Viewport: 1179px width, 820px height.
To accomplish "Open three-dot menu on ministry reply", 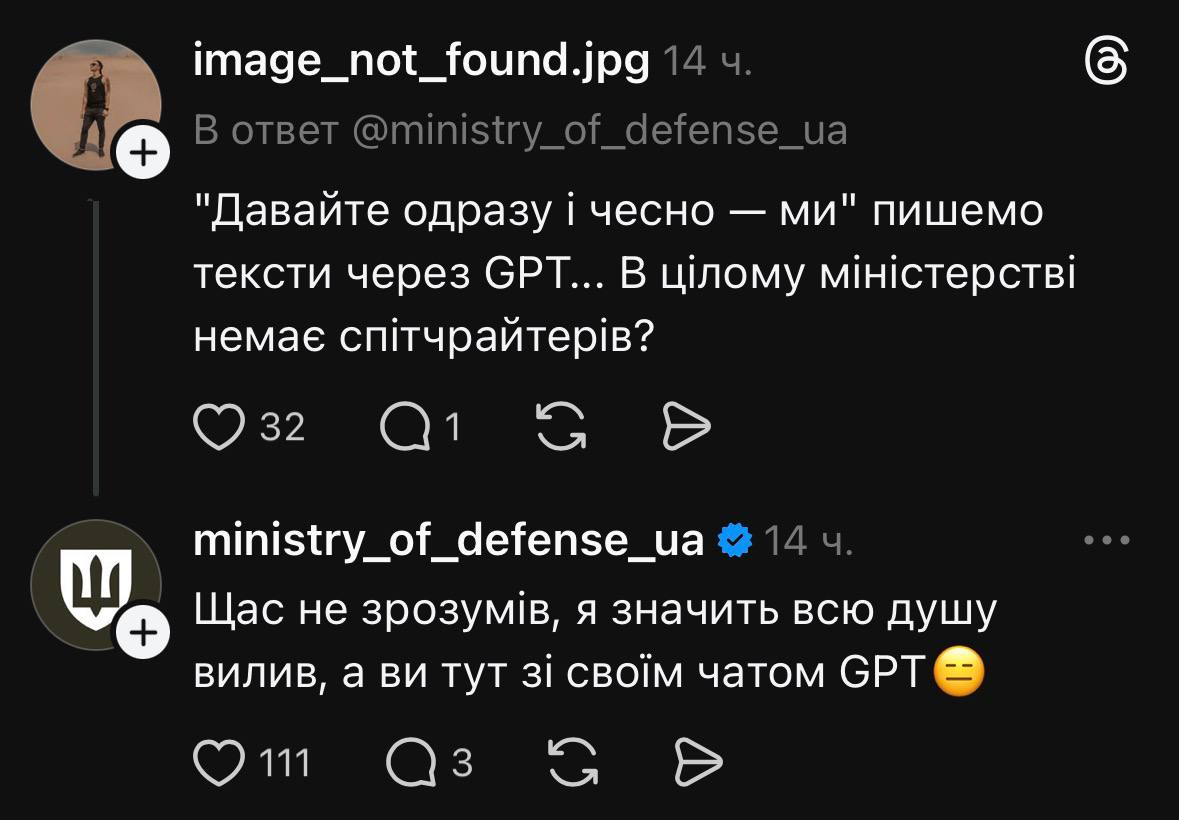I will [x=1107, y=541].
